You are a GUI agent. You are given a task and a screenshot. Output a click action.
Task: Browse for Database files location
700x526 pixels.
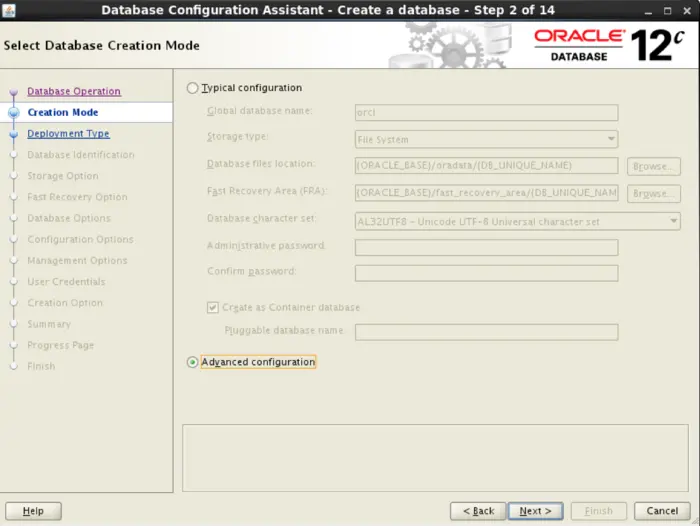[x=654, y=166]
